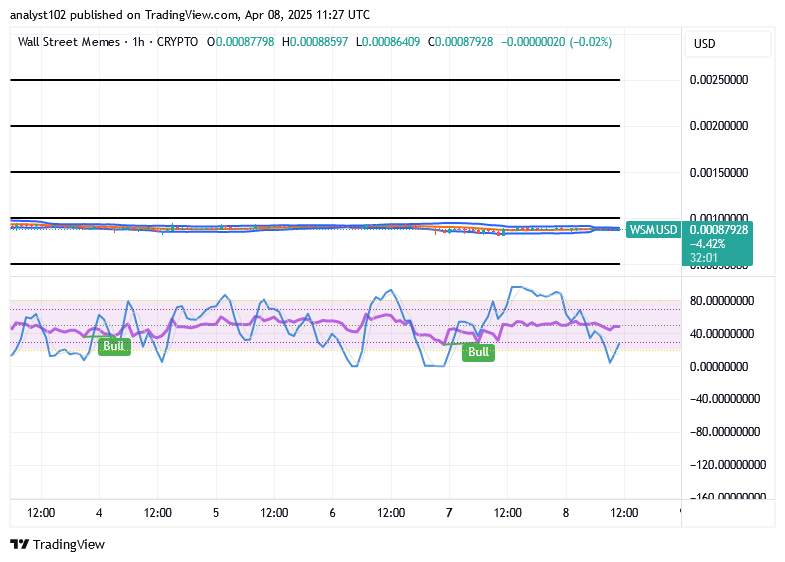Screen dimensions: 785x562
Task: Click the -120.00000000 oscillator axis label
Action: [x=728, y=465]
